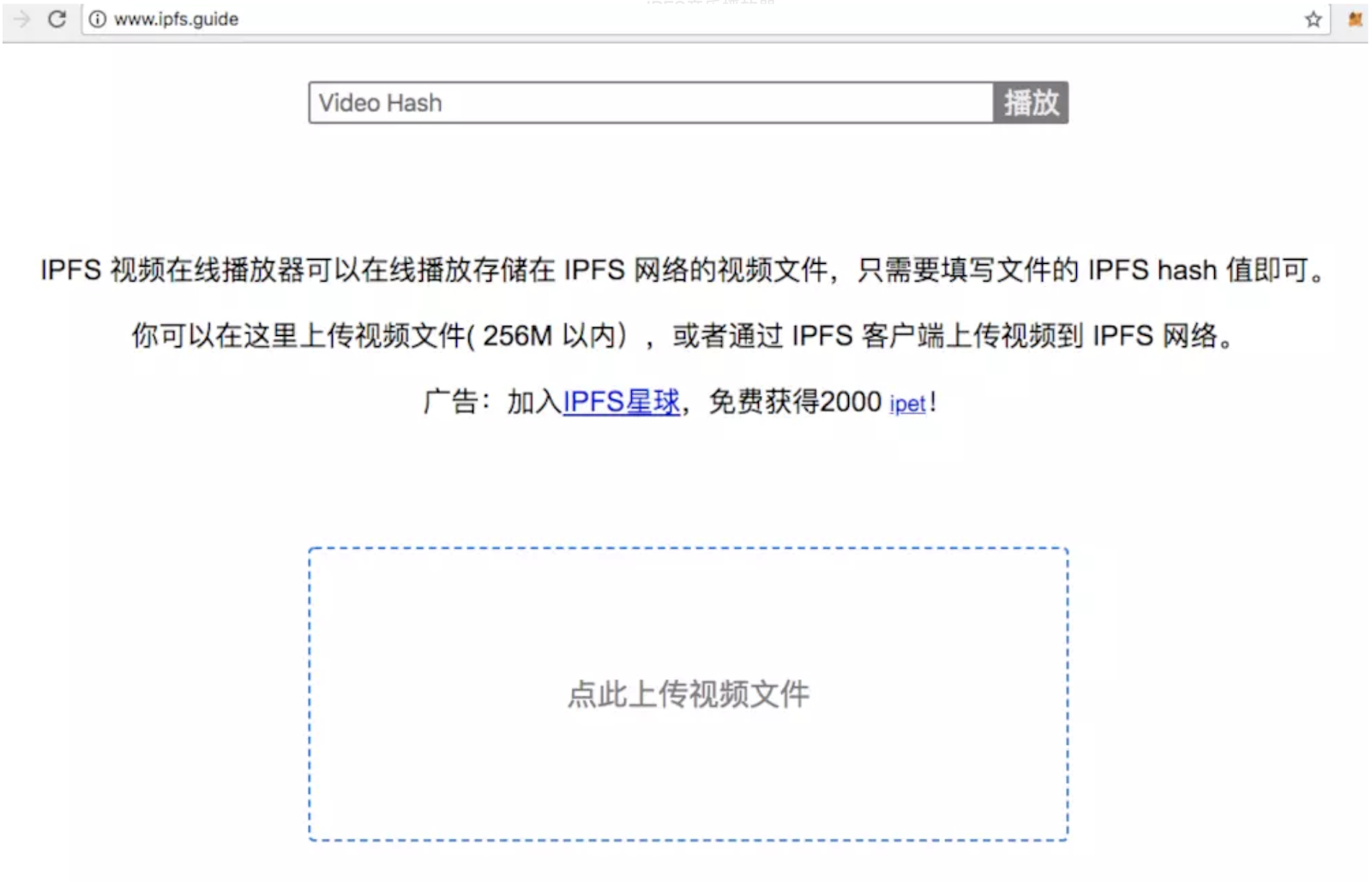Image resolution: width=1372 pixels, height=882 pixels.
Task: Bookmark this page with the star icon
Action: (1313, 19)
